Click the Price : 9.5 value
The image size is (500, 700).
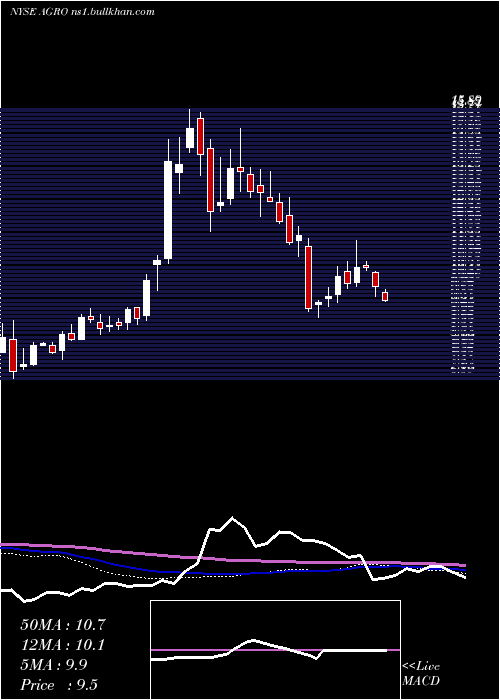pyautogui.click(x=59, y=685)
